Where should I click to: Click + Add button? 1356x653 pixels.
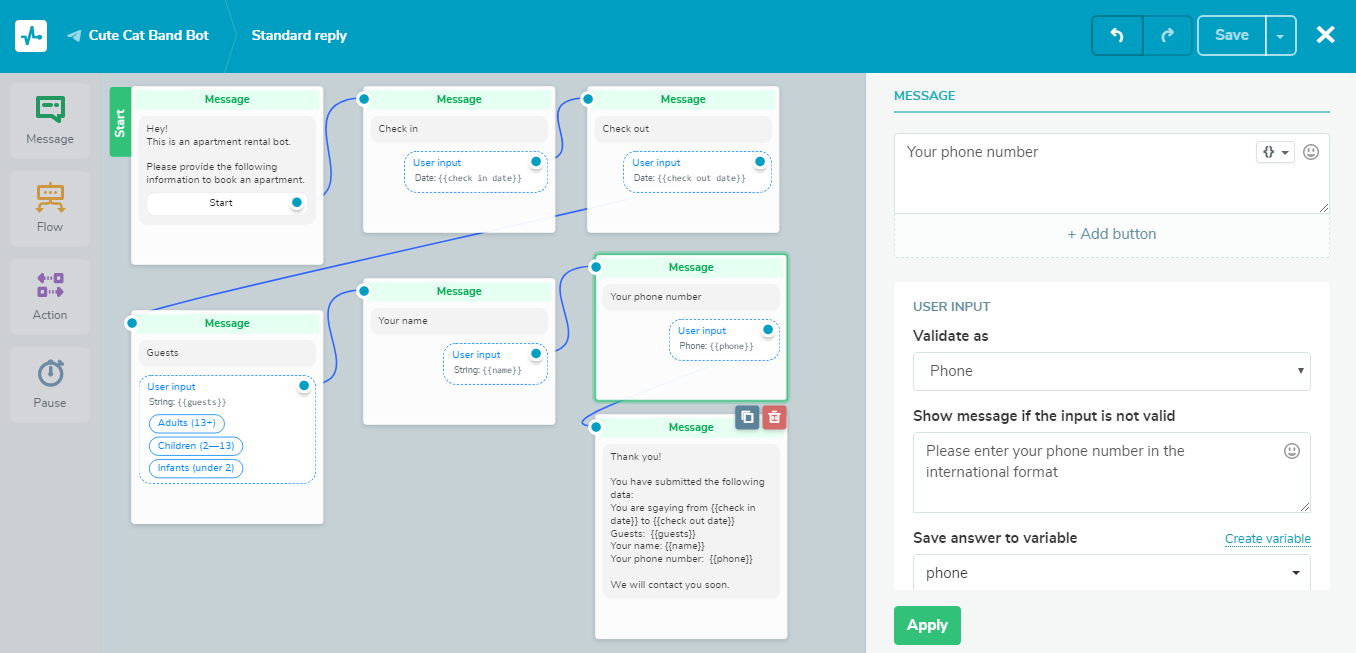point(1111,234)
